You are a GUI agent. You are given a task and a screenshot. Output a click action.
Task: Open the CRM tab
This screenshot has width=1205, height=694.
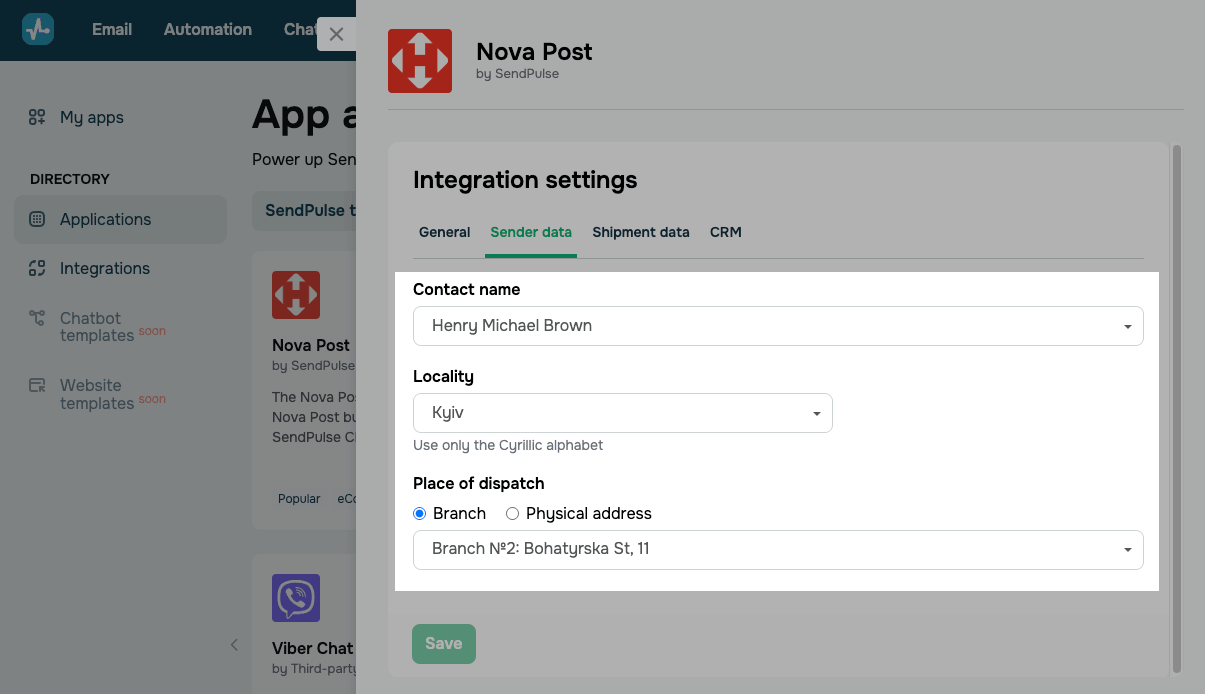(725, 232)
